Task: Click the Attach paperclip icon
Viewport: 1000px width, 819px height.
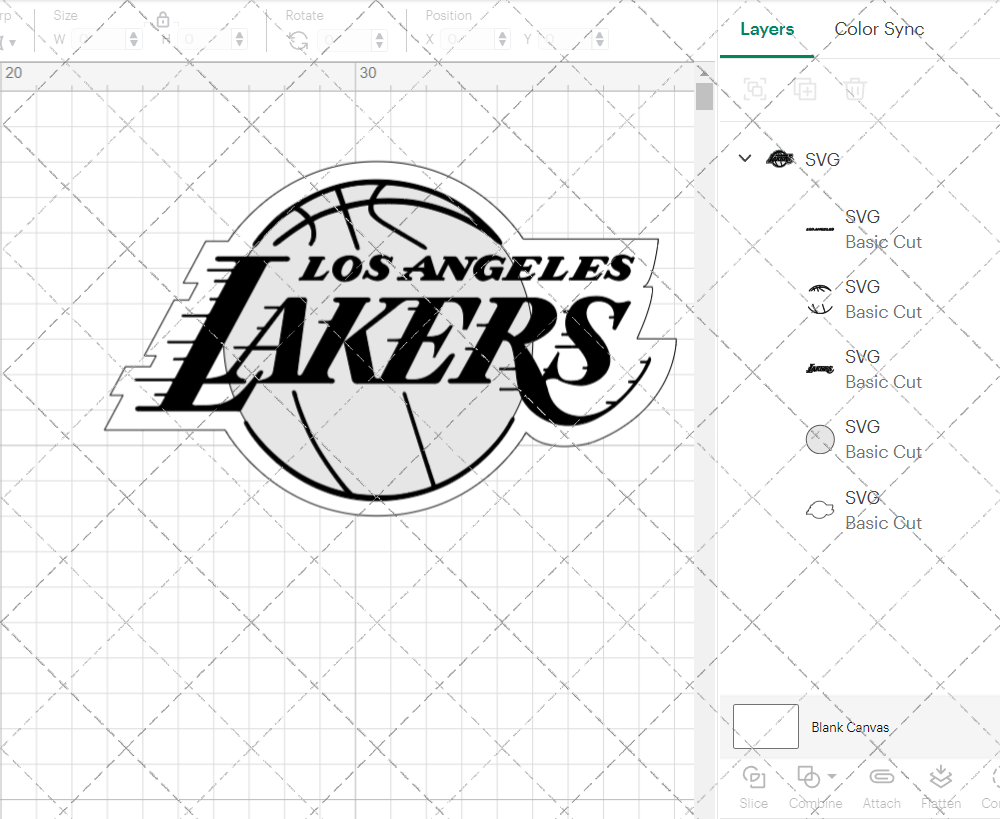Action: 881,777
